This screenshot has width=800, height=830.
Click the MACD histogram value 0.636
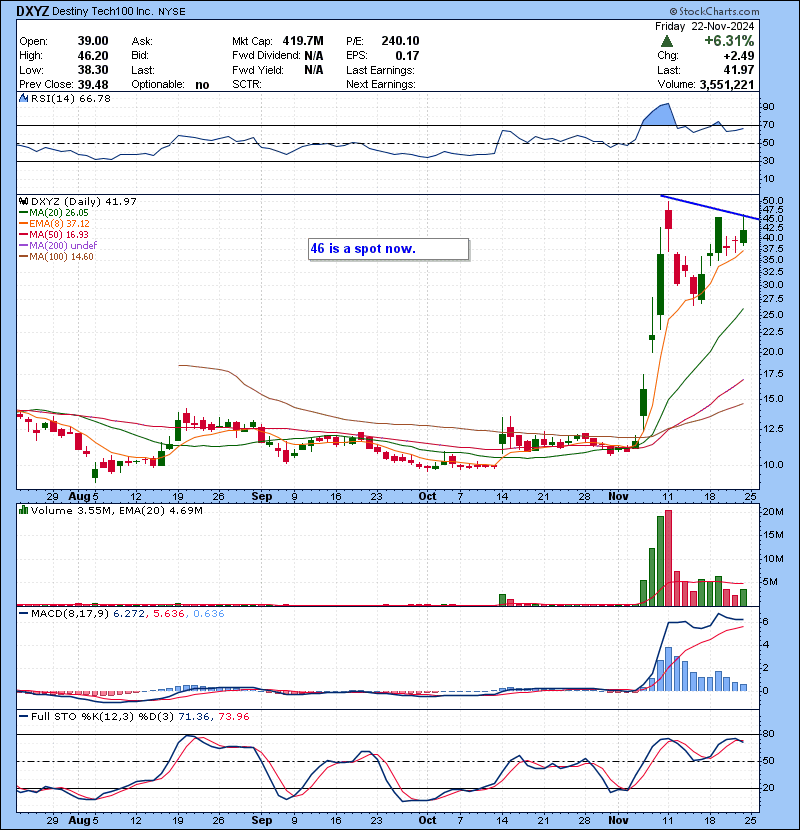click(209, 614)
